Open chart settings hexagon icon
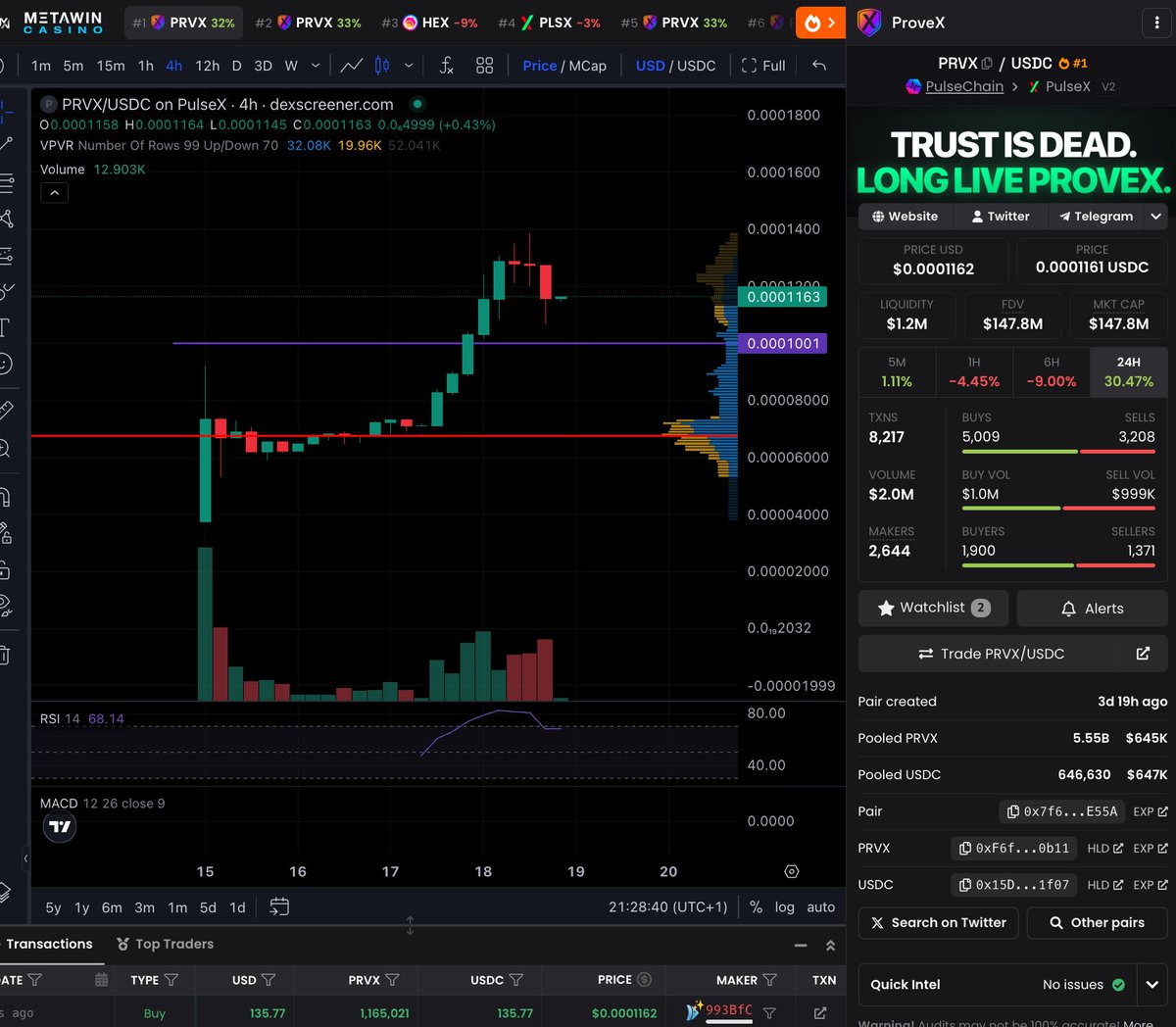This screenshot has height=1027, width=1176. 792,871
